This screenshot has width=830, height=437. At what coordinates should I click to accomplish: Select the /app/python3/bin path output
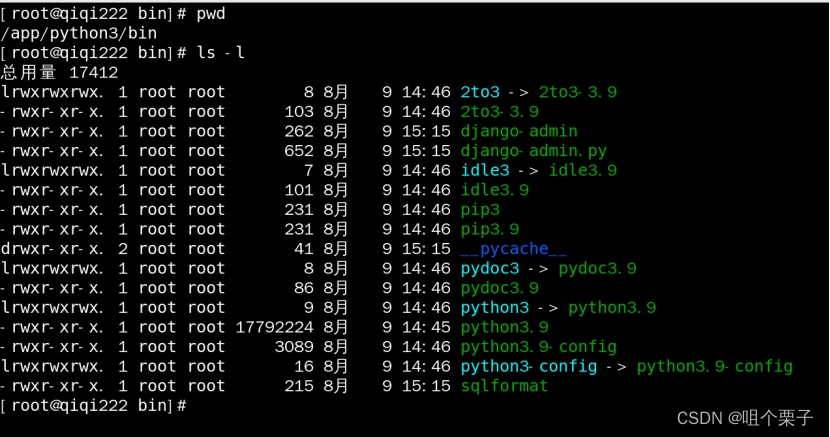[79, 33]
